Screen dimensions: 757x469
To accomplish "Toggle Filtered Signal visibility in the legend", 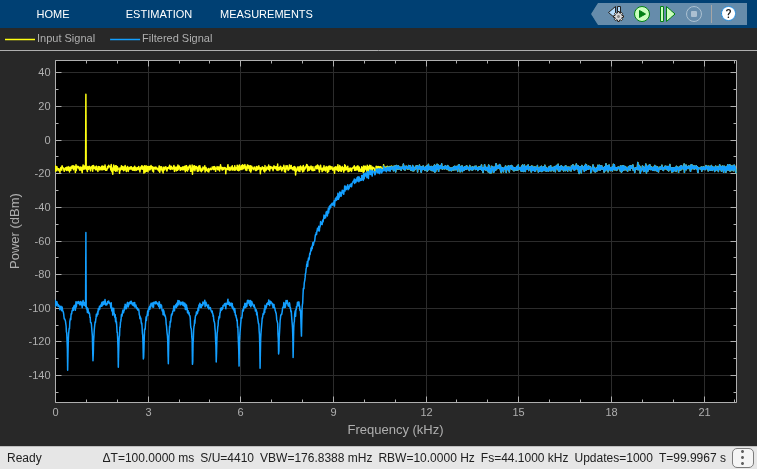I will coord(177,38).
